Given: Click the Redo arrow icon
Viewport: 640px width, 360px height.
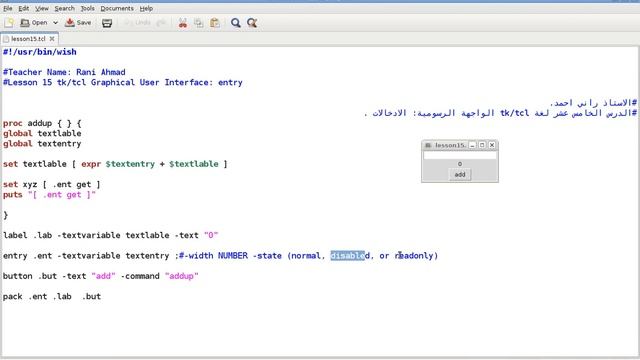Looking at the screenshot, I should tap(161, 23).
